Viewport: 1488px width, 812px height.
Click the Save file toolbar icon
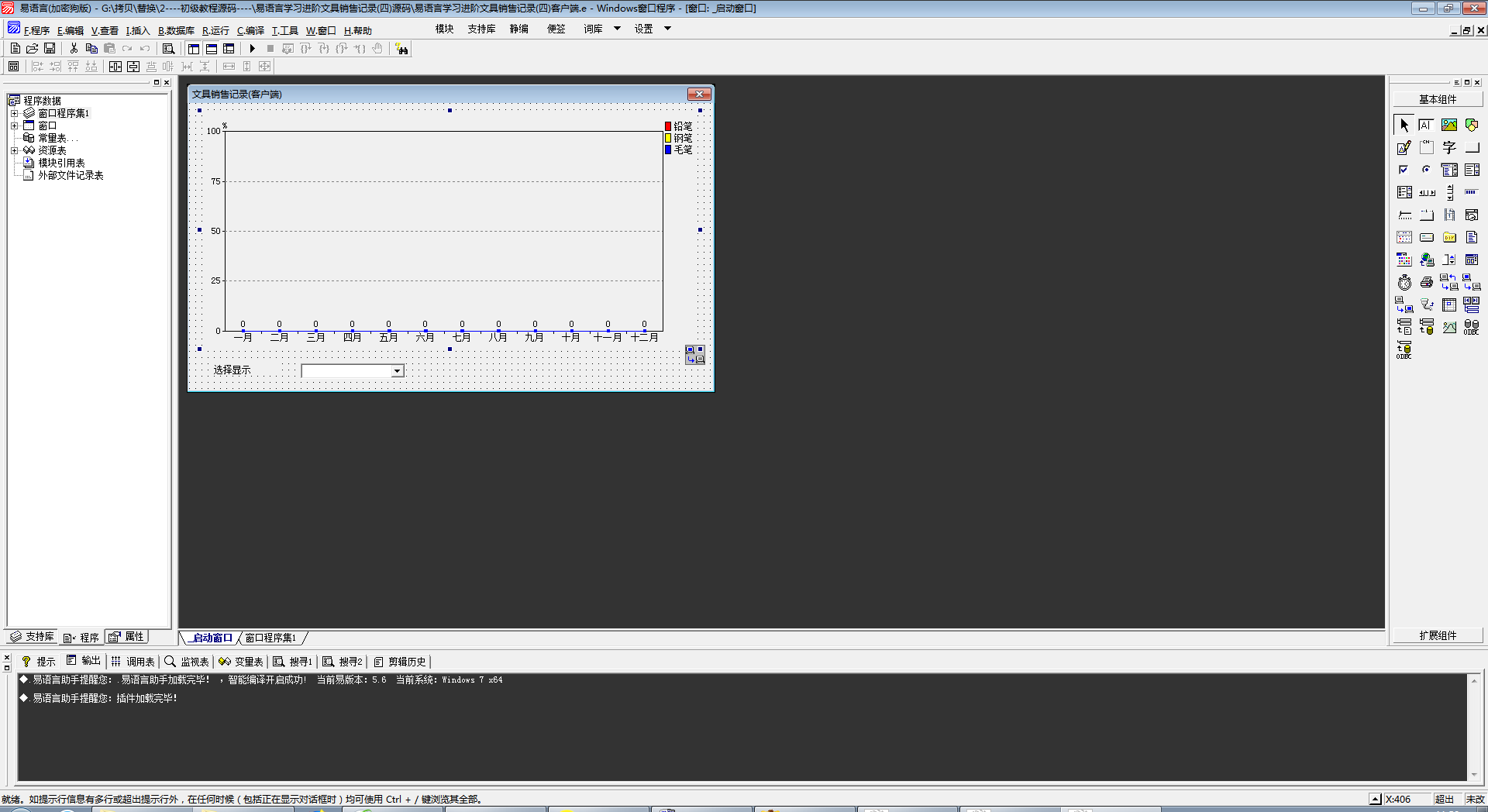tap(50, 49)
